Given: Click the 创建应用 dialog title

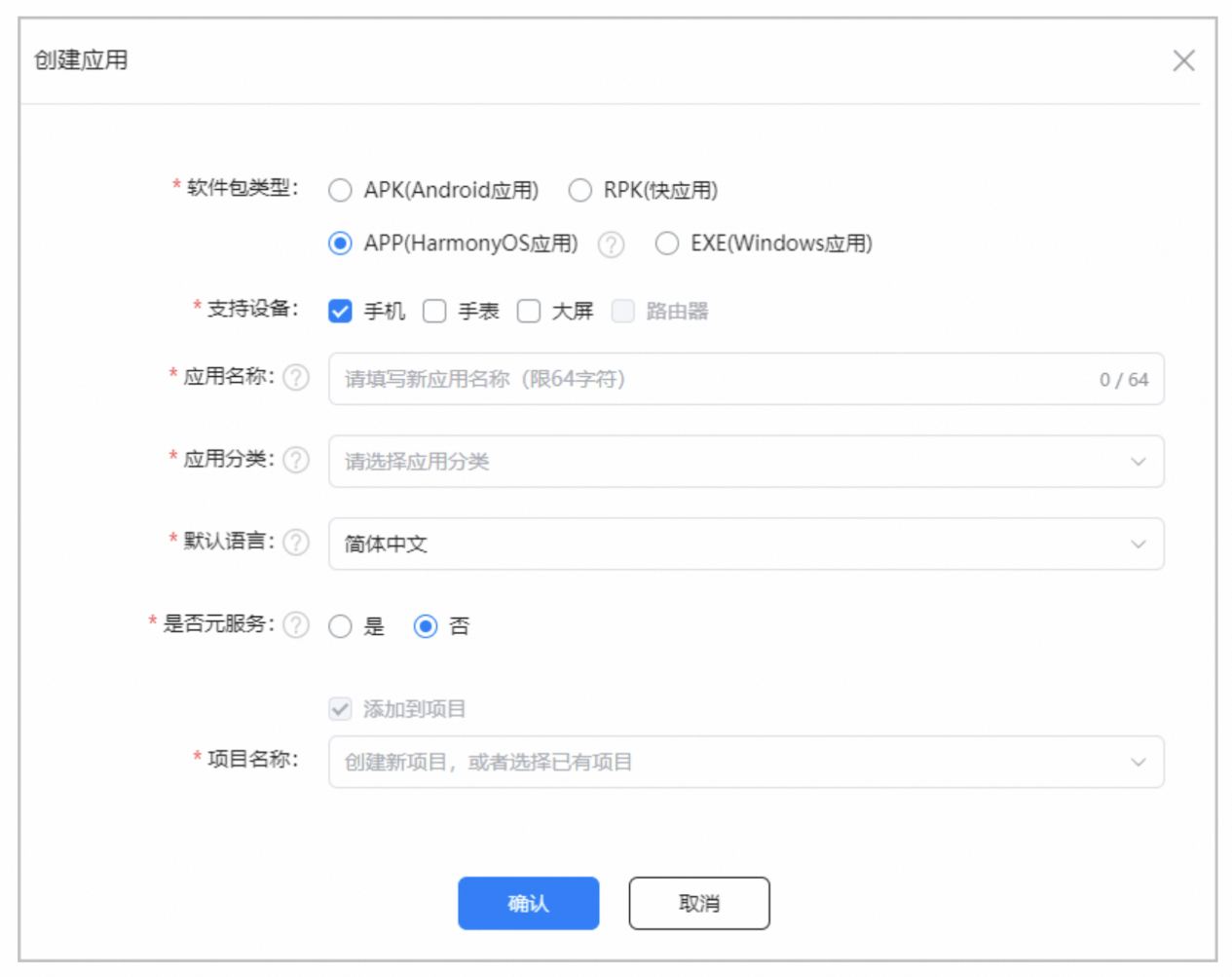Looking at the screenshot, I should tap(81, 60).
